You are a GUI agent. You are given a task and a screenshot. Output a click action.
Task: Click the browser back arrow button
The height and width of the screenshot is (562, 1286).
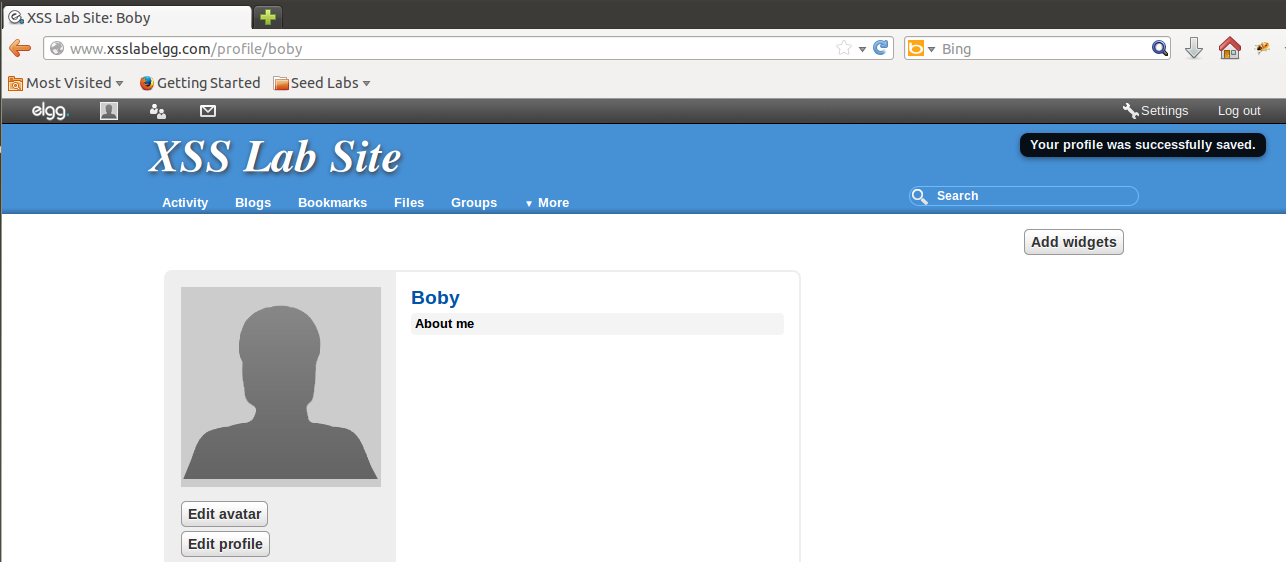(x=20, y=48)
